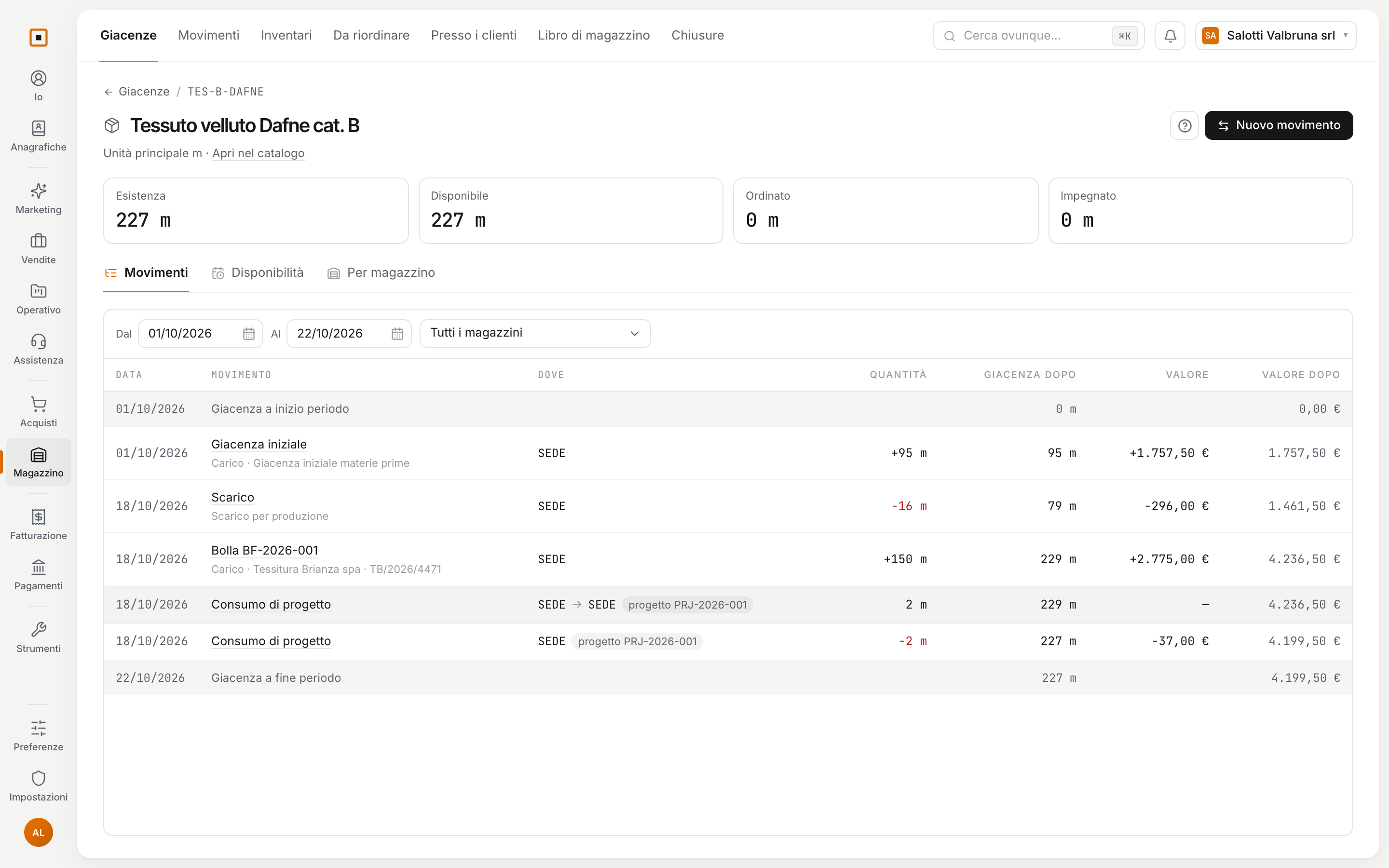Click the AL user avatar
1389x868 pixels.
pos(39,832)
